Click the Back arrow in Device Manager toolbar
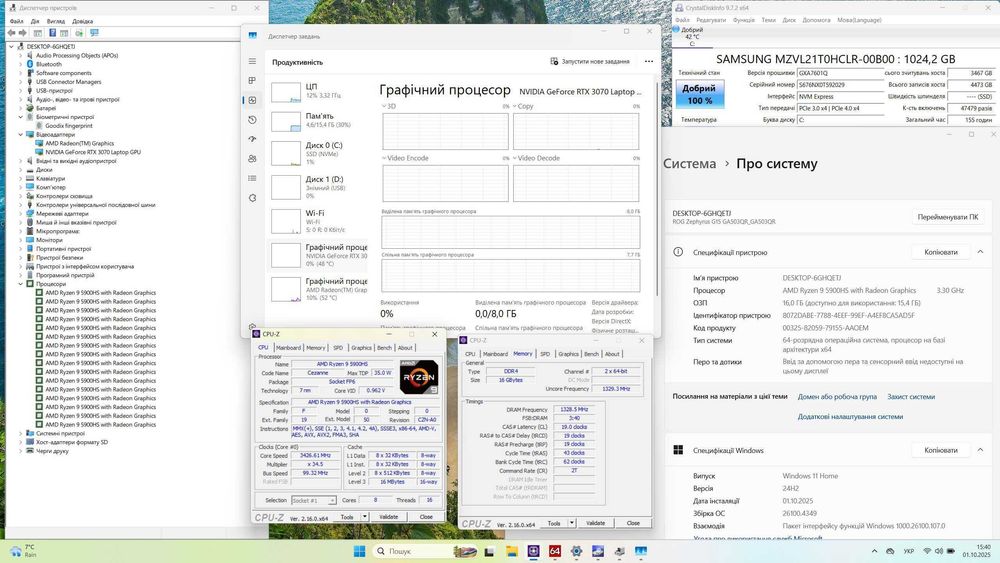1000x563 pixels. tap(11, 33)
